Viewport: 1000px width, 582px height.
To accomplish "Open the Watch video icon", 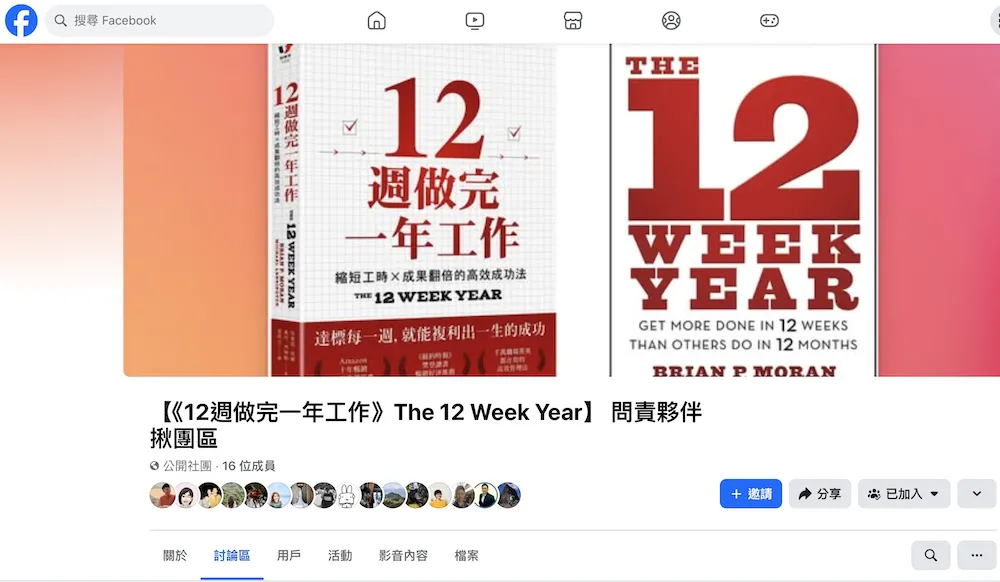I will pos(474,20).
